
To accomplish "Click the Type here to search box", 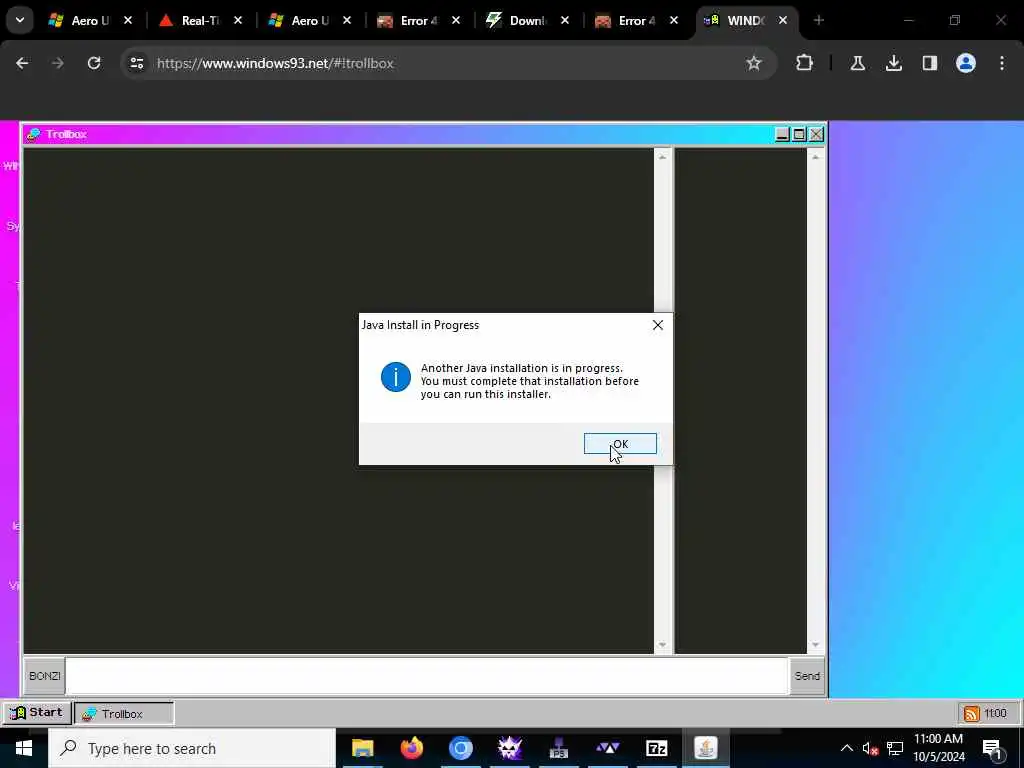I will coord(192,748).
